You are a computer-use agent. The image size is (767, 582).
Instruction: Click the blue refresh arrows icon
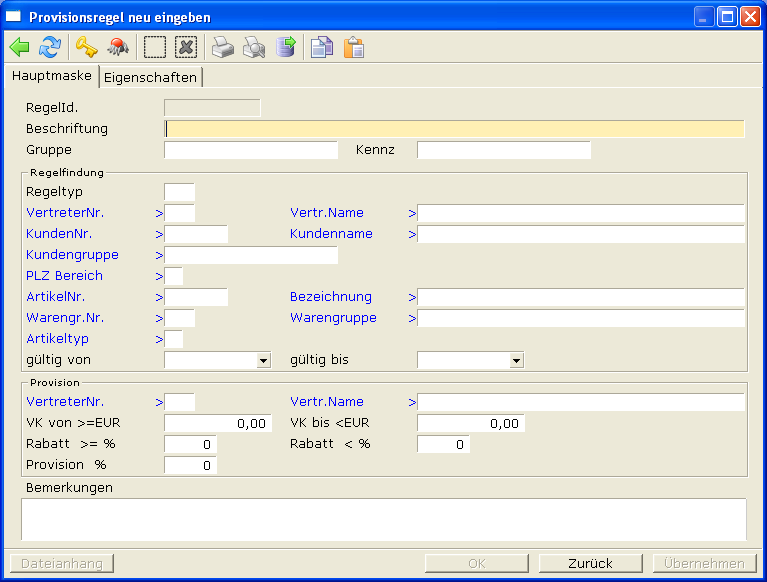tap(49, 47)
